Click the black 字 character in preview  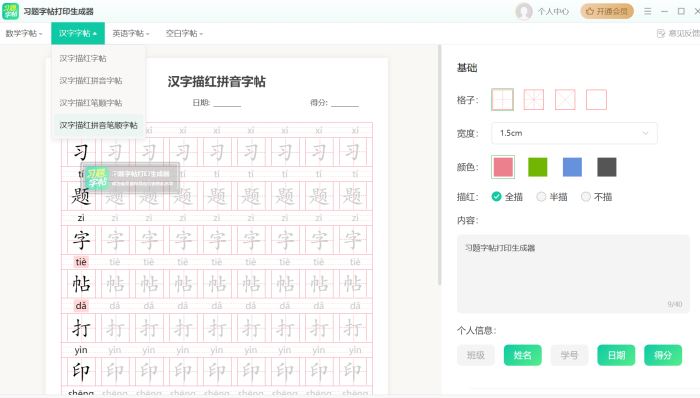coord(81,240)
